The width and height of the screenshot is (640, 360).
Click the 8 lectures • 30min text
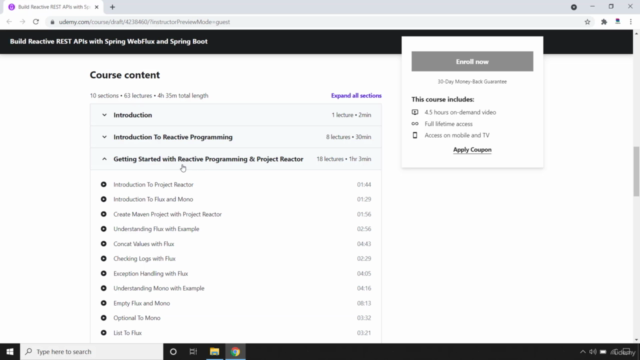[349, 137]
